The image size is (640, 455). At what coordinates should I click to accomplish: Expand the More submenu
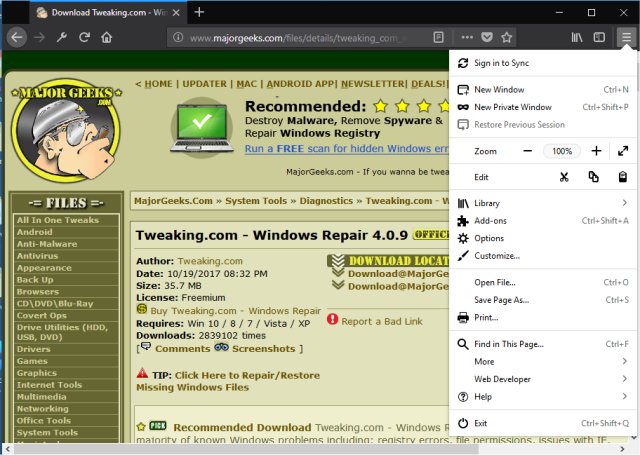pyautogui.click(x=543, y=362)
